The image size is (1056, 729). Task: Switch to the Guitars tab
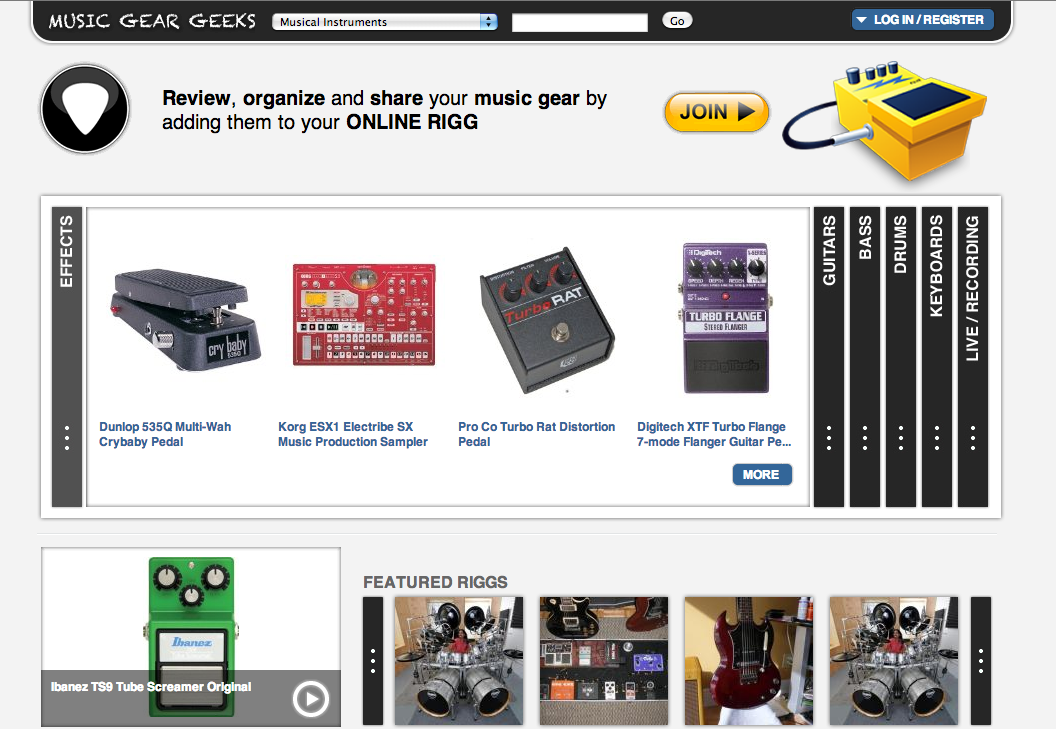pyautogui.click(x=829, y=356)
